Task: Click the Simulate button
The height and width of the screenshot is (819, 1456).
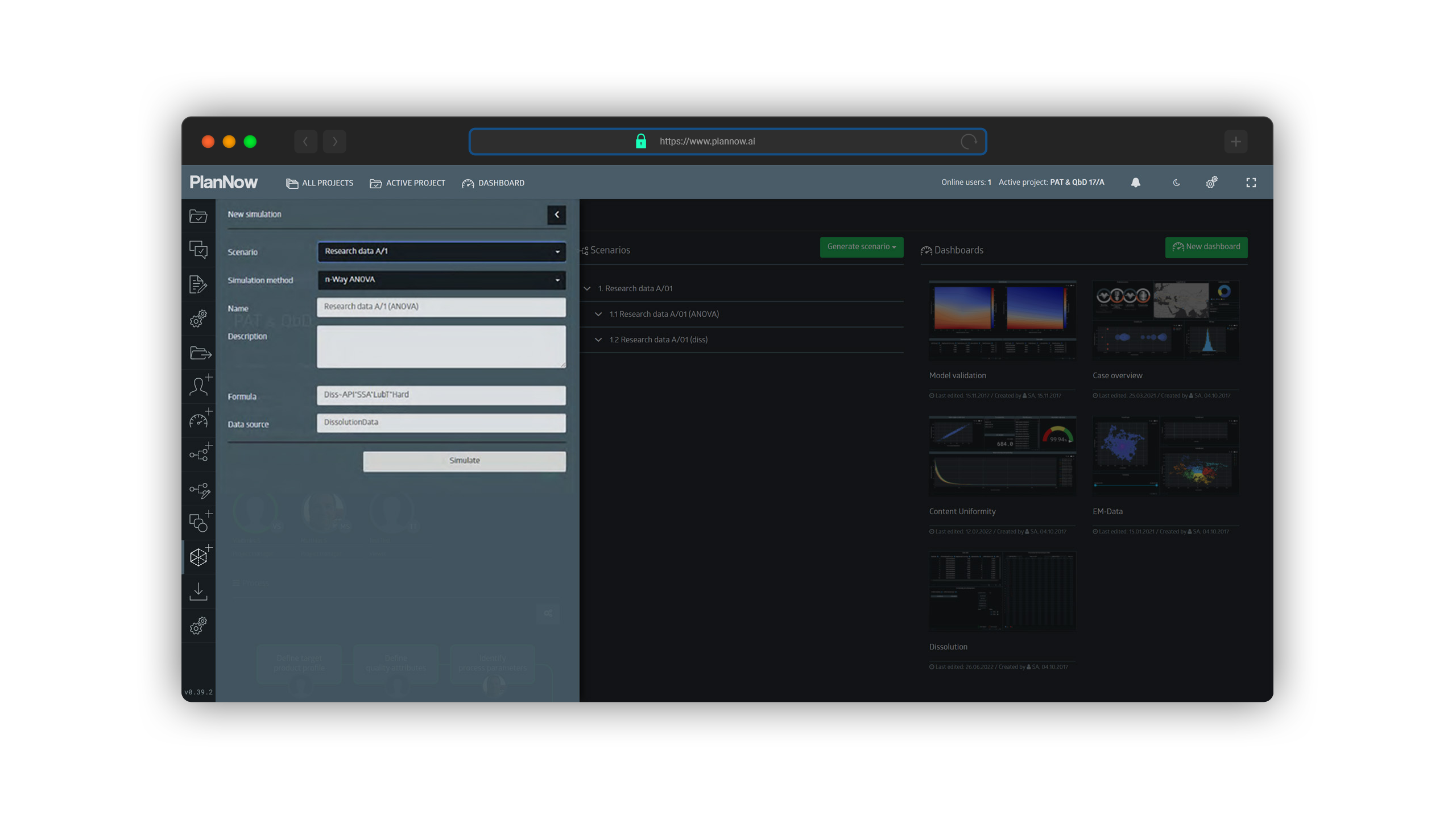Action: [464, 461]
